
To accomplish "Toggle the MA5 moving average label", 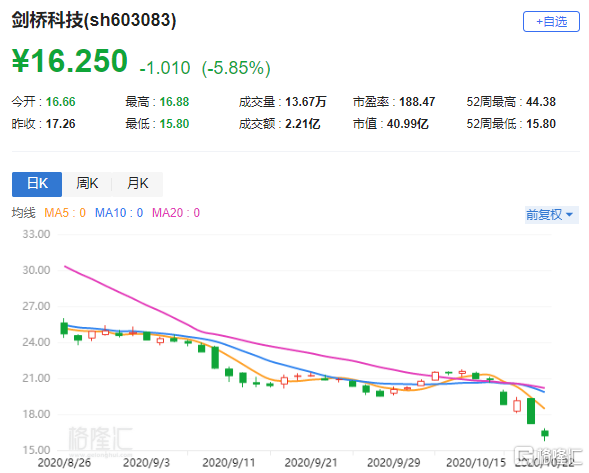I will pyautogui.click(x=65, y=213).
